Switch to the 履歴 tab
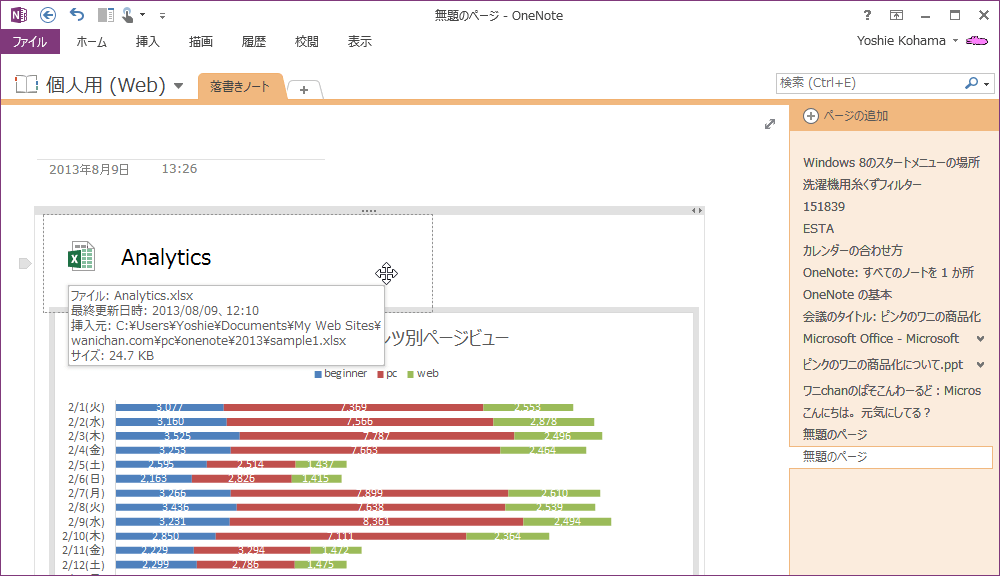 (x=253, y=41)
